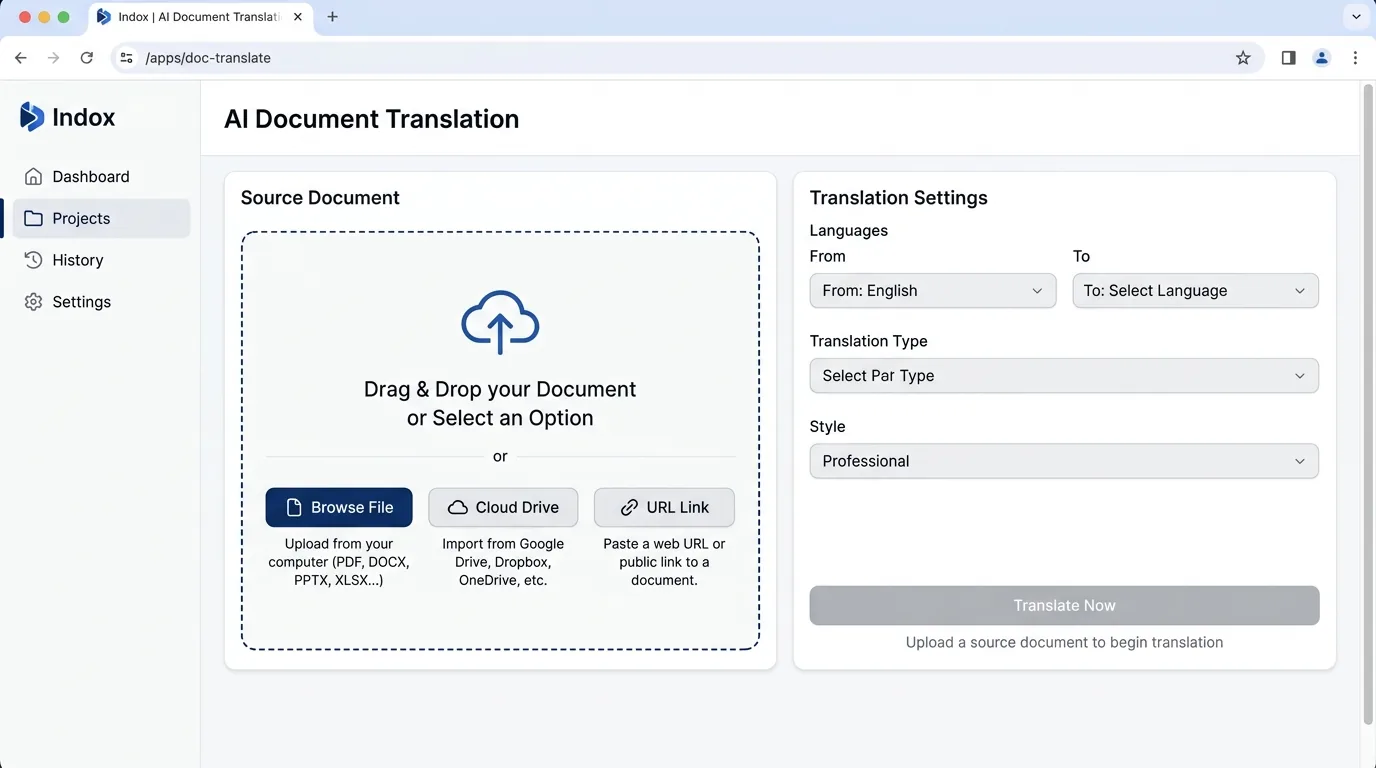Click the Import from Google Drive description
Viewport: 1376px width, 768px height.
coord(503,562)
